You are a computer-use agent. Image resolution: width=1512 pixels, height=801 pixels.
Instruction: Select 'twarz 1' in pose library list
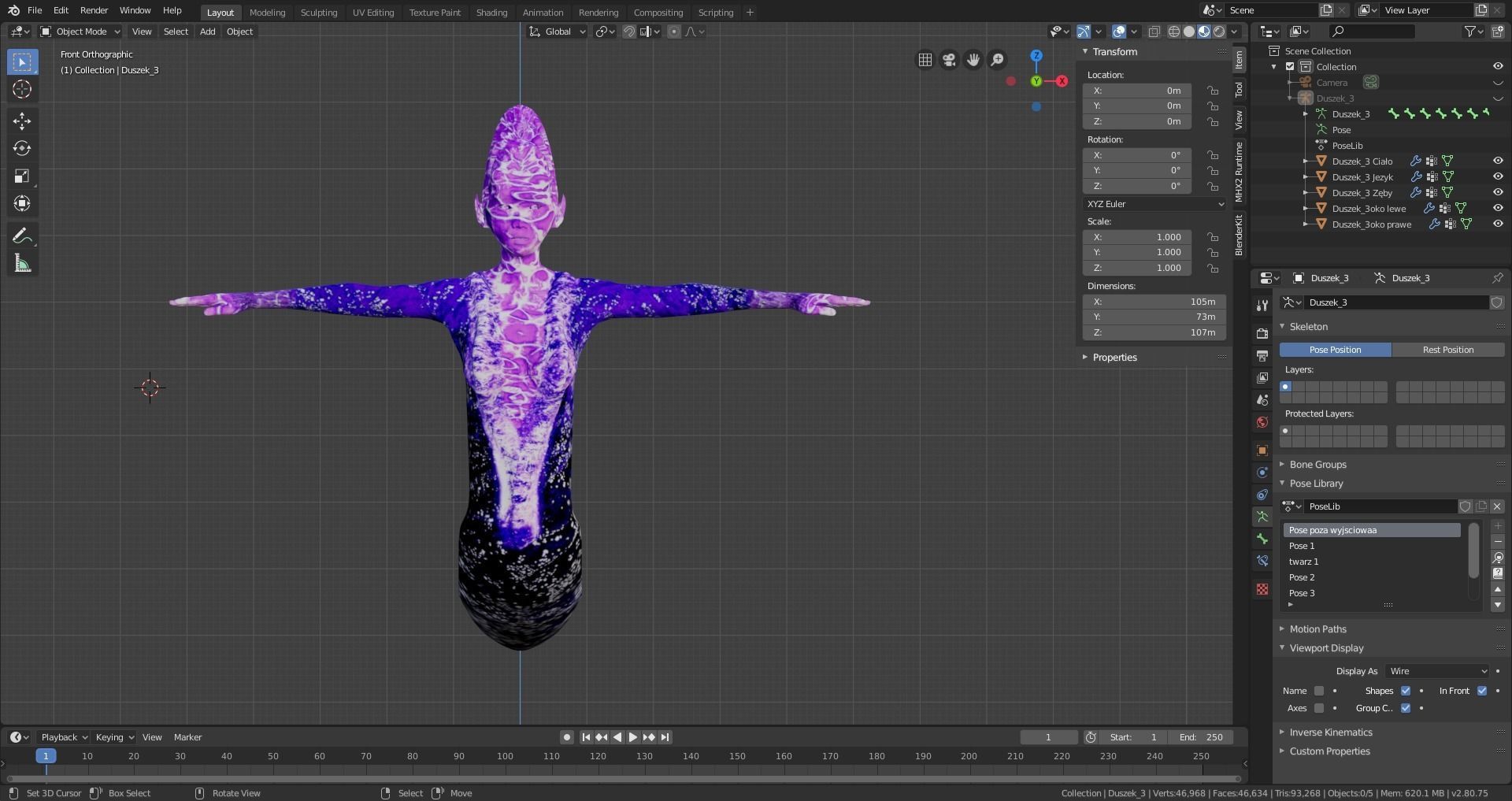point(1372,562)
